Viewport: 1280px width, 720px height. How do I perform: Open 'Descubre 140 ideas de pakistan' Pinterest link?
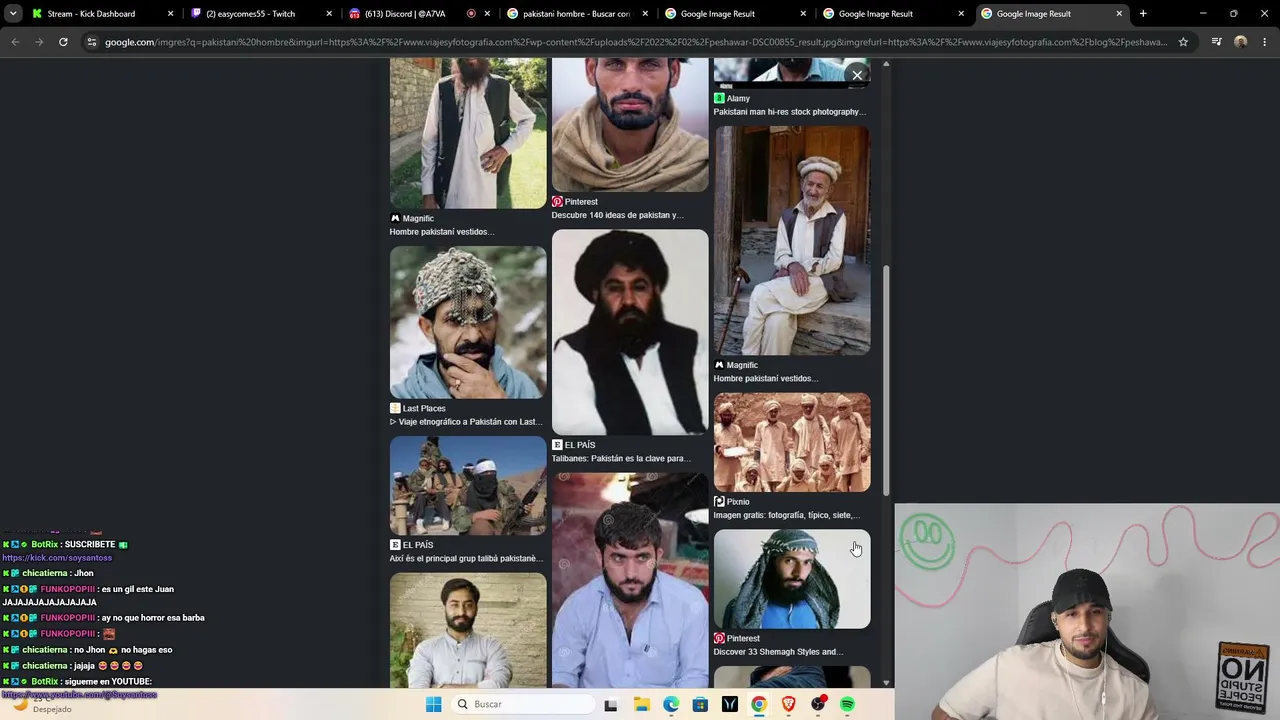click(617, 215)
